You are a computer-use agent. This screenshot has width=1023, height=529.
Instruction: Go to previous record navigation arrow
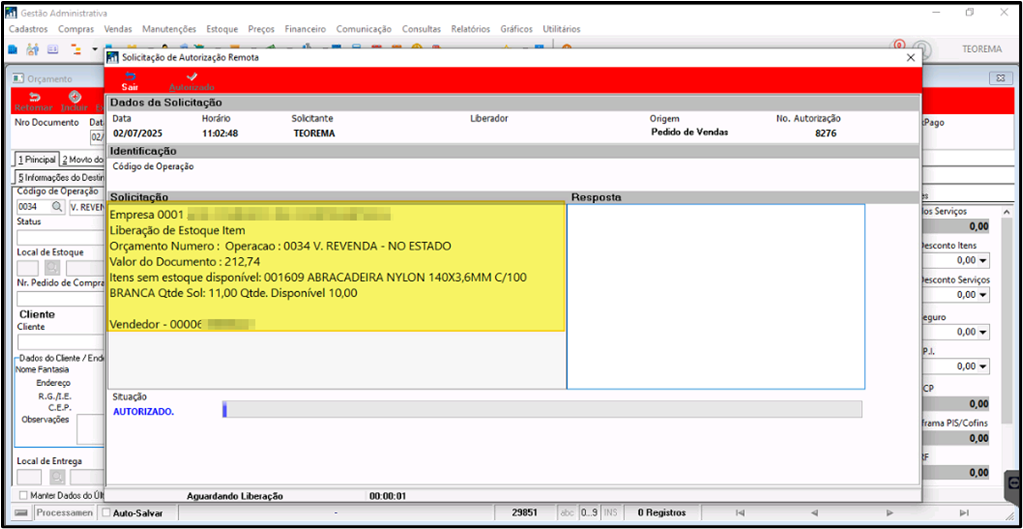(814, 513)
